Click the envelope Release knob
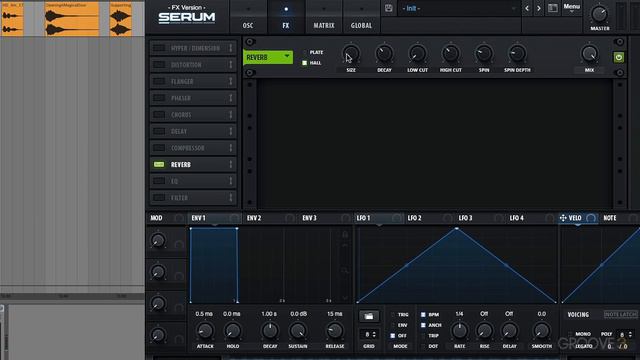This screenshot has height=360, width=640. (x=335, y=331)
